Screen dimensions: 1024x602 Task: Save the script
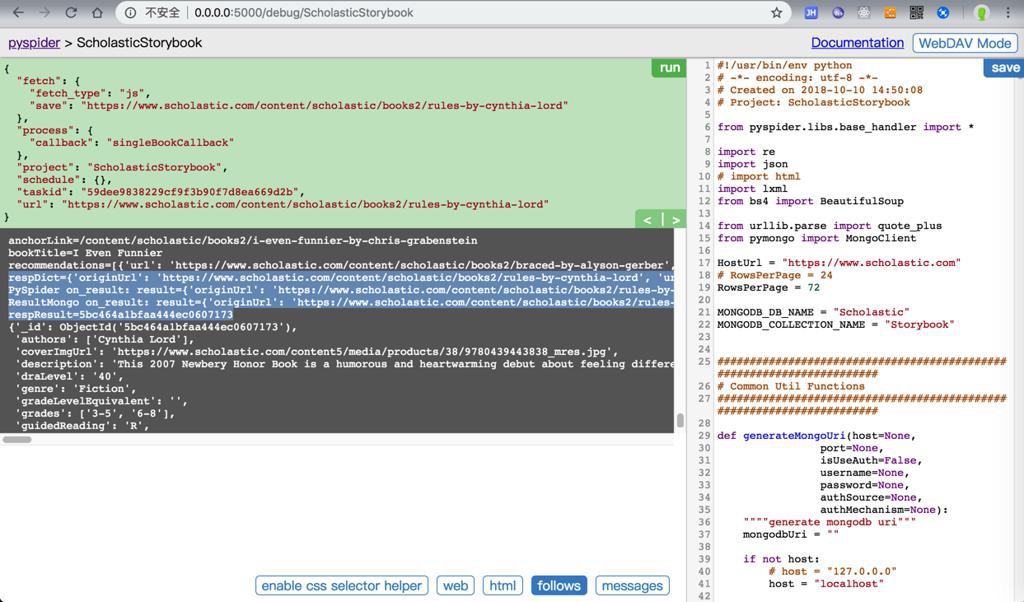(x=1004, y=68)
